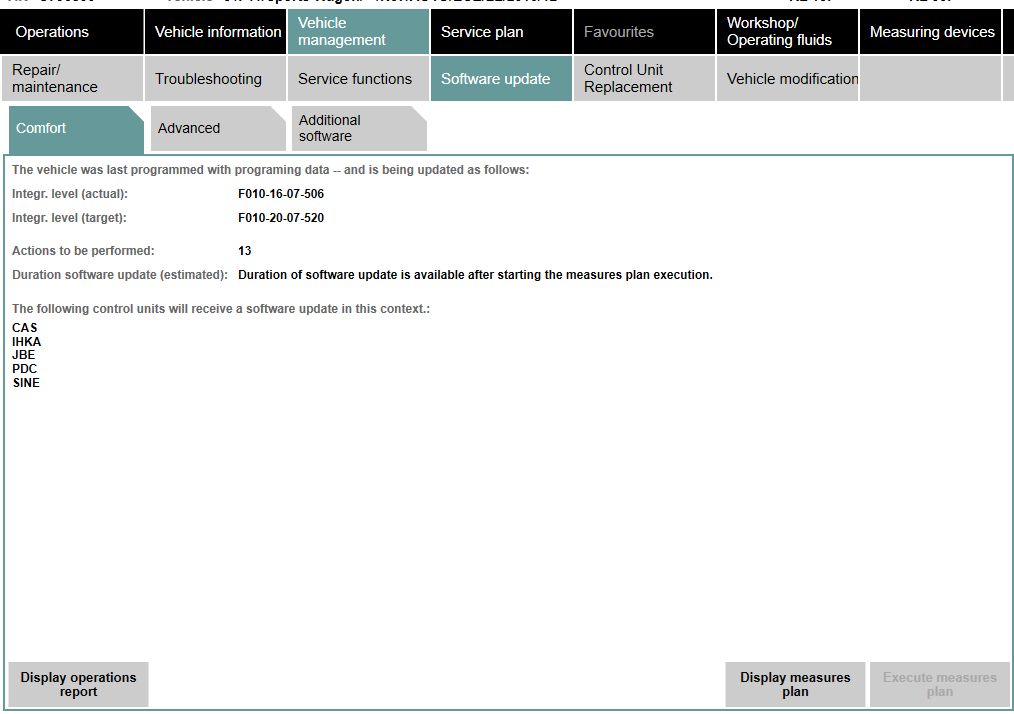Click 'Integr. level (actual):' label
Image resolution: width=1014 pixels, height=714 pixels.
[70, 194]
